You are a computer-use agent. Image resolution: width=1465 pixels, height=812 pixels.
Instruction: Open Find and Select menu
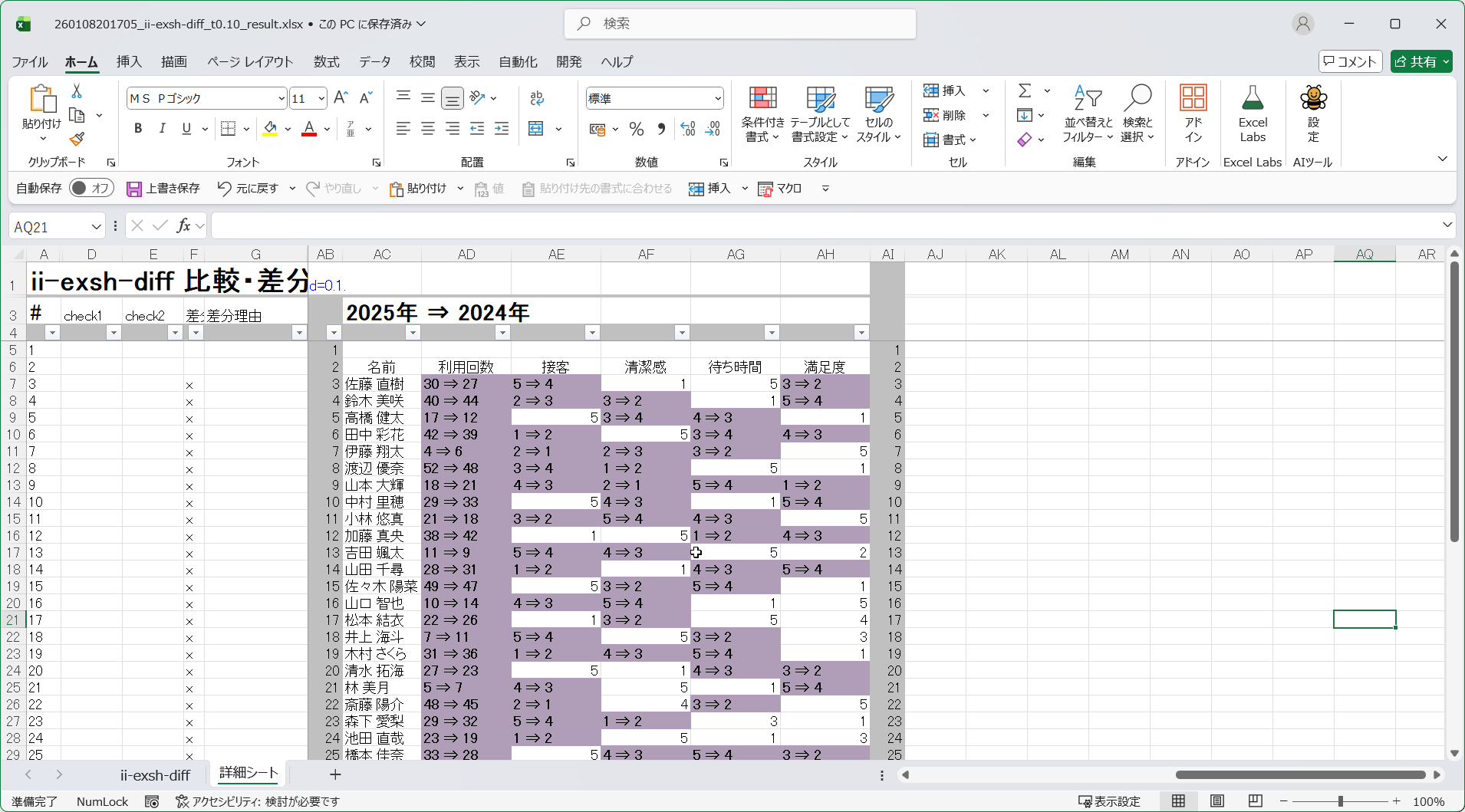[x=1137, y=113]
